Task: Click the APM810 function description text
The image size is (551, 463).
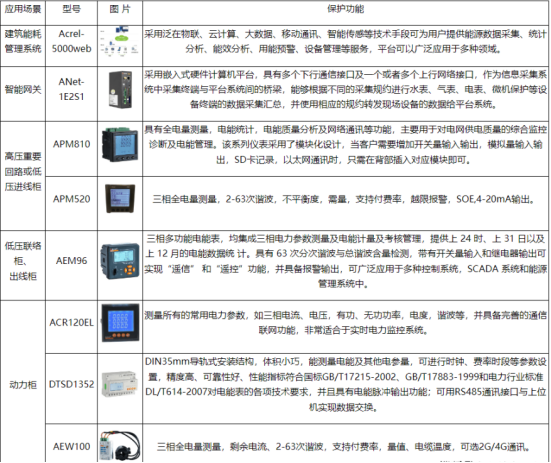Action: click(345, 144)
